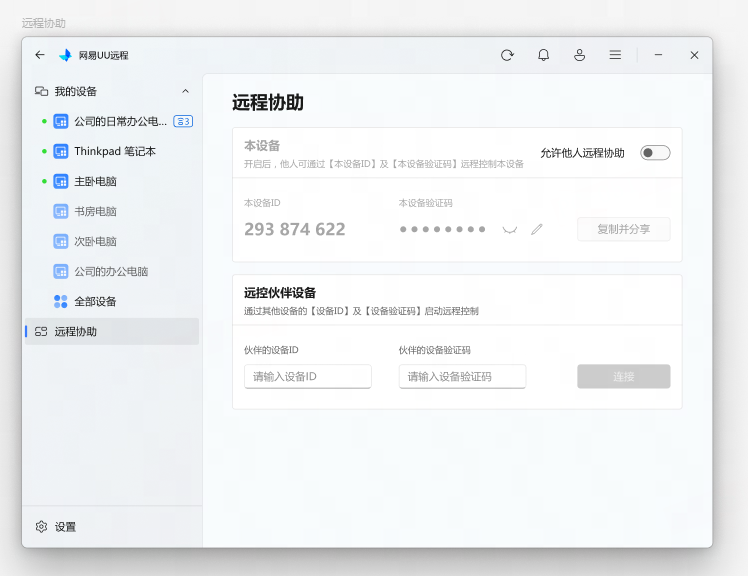The width and height of the screenshot is (748, 576).
Task: Collapse the 我的设备 section chevron
Action: (185, 91)
